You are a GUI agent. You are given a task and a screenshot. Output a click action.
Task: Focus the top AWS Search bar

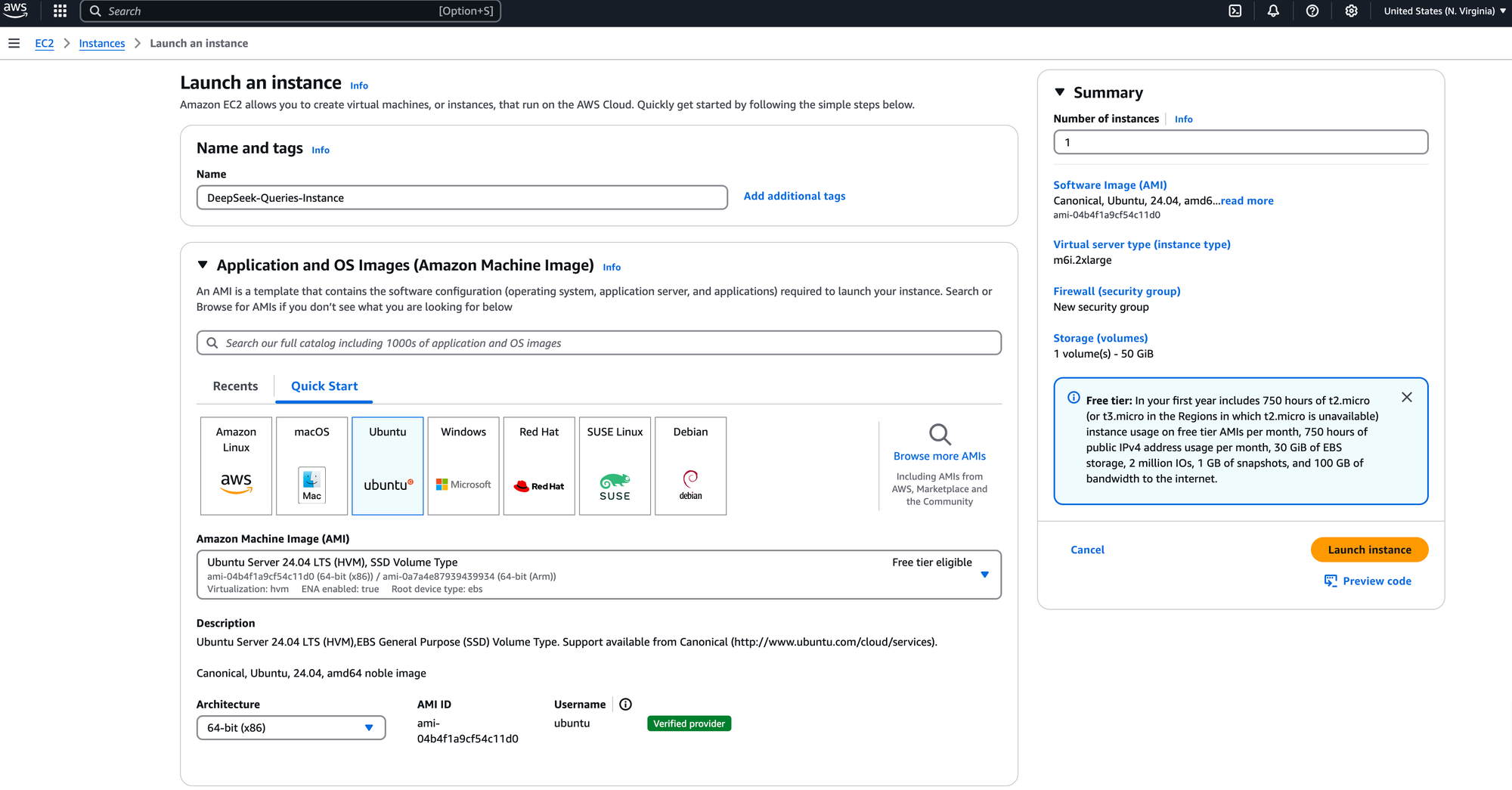tap(290, 11)
